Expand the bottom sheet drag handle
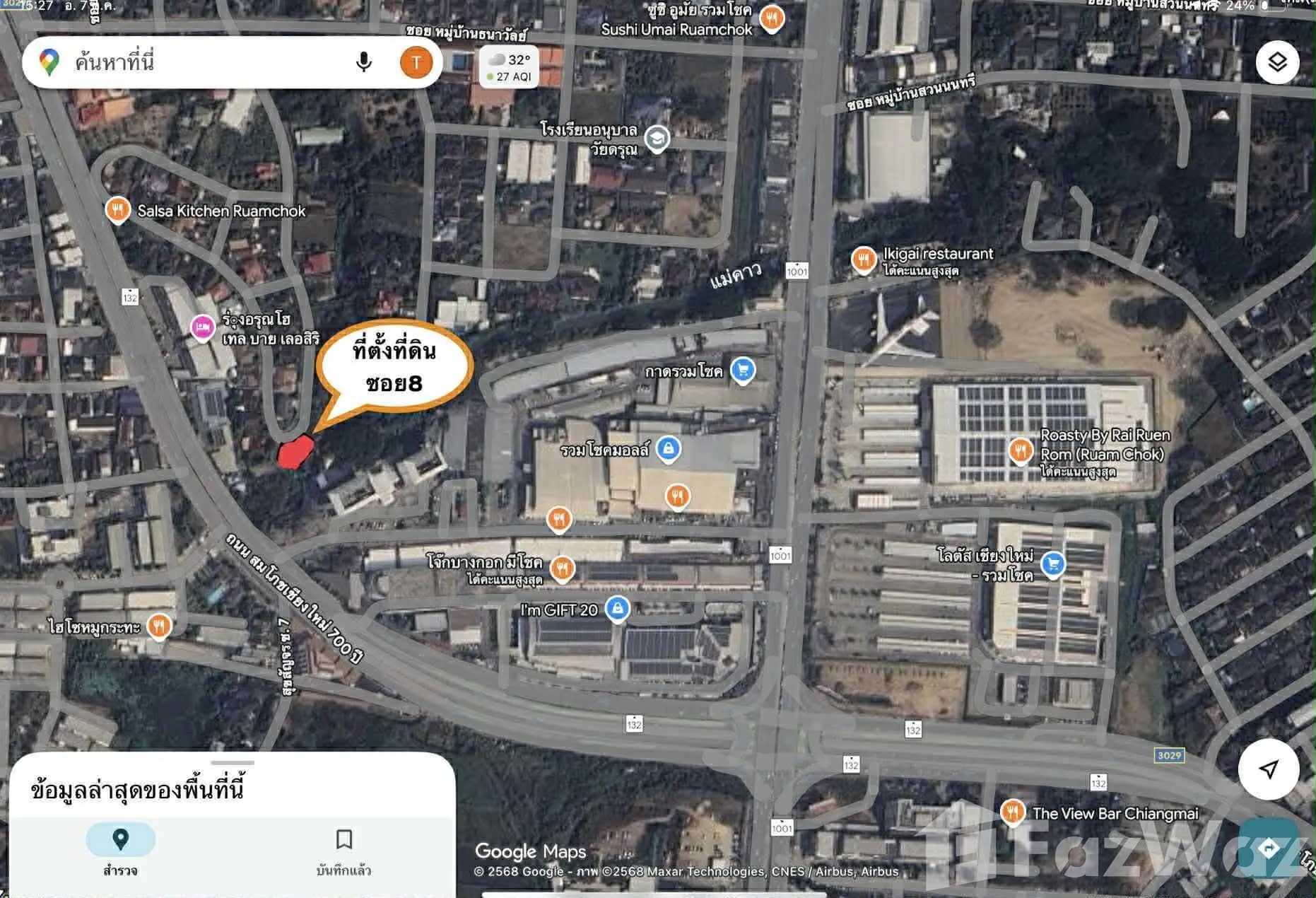Screen dimensions: 1316x898 click(x=233, y=763)
